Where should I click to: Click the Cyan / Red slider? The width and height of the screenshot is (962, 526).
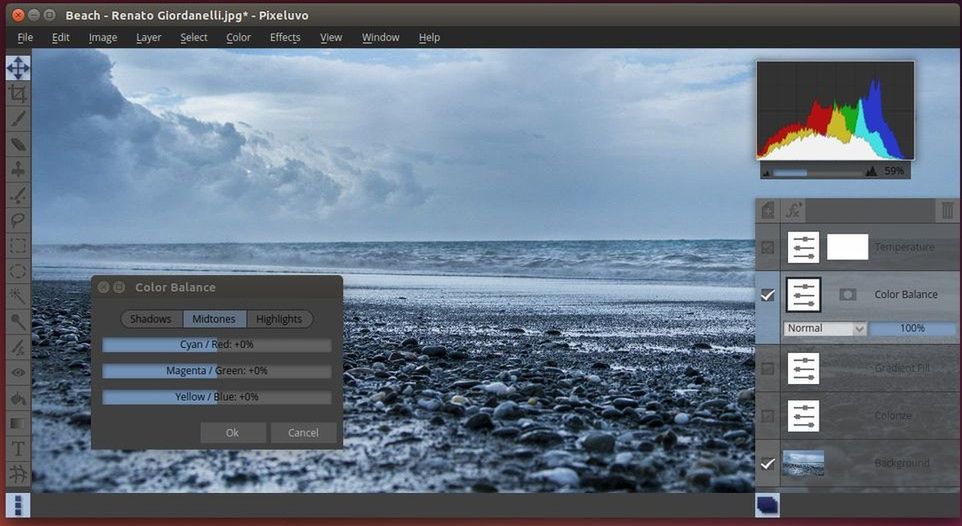[217, 345]
